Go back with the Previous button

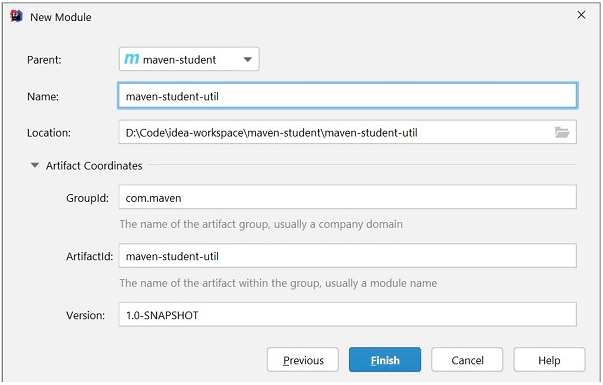click(303, 360)
